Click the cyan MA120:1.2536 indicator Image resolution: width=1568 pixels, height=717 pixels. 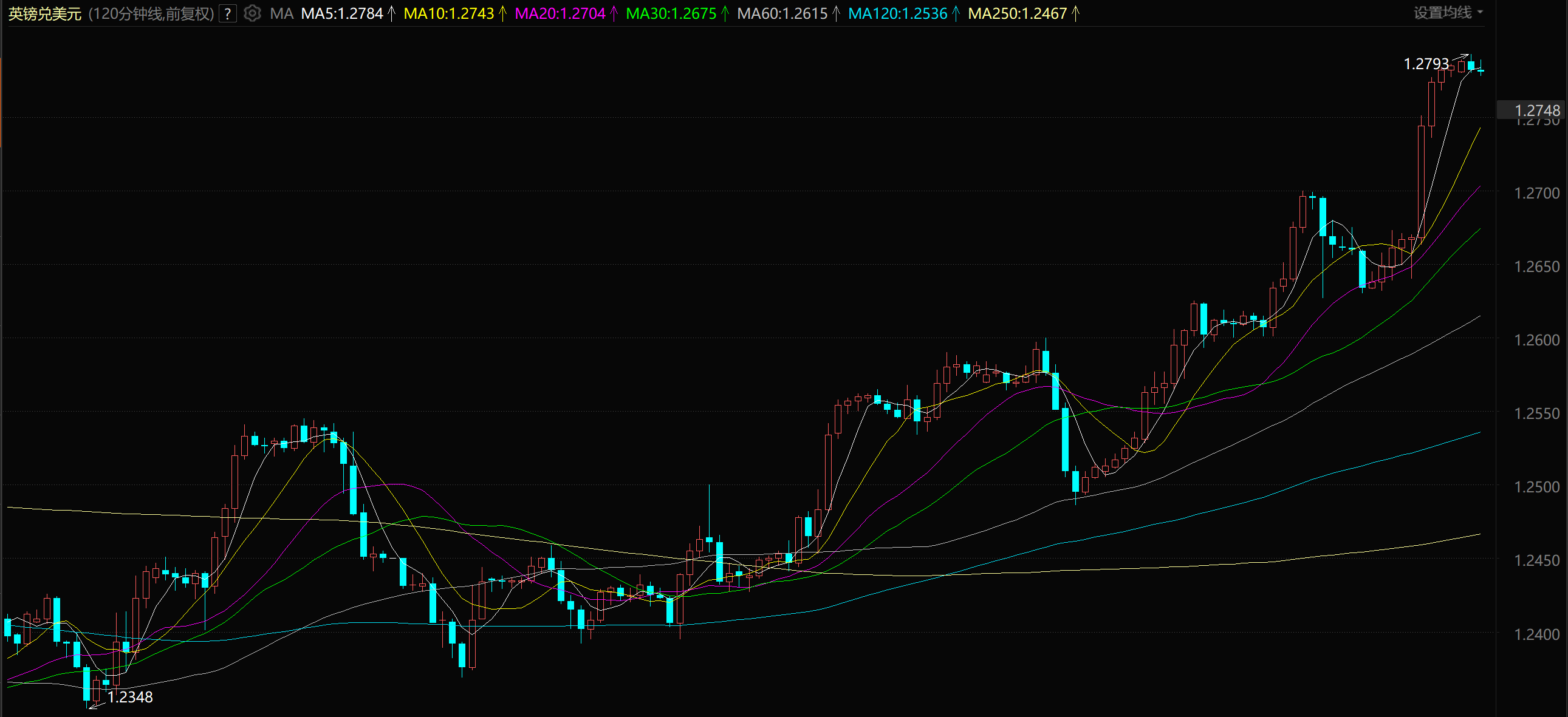click(897, 13)
